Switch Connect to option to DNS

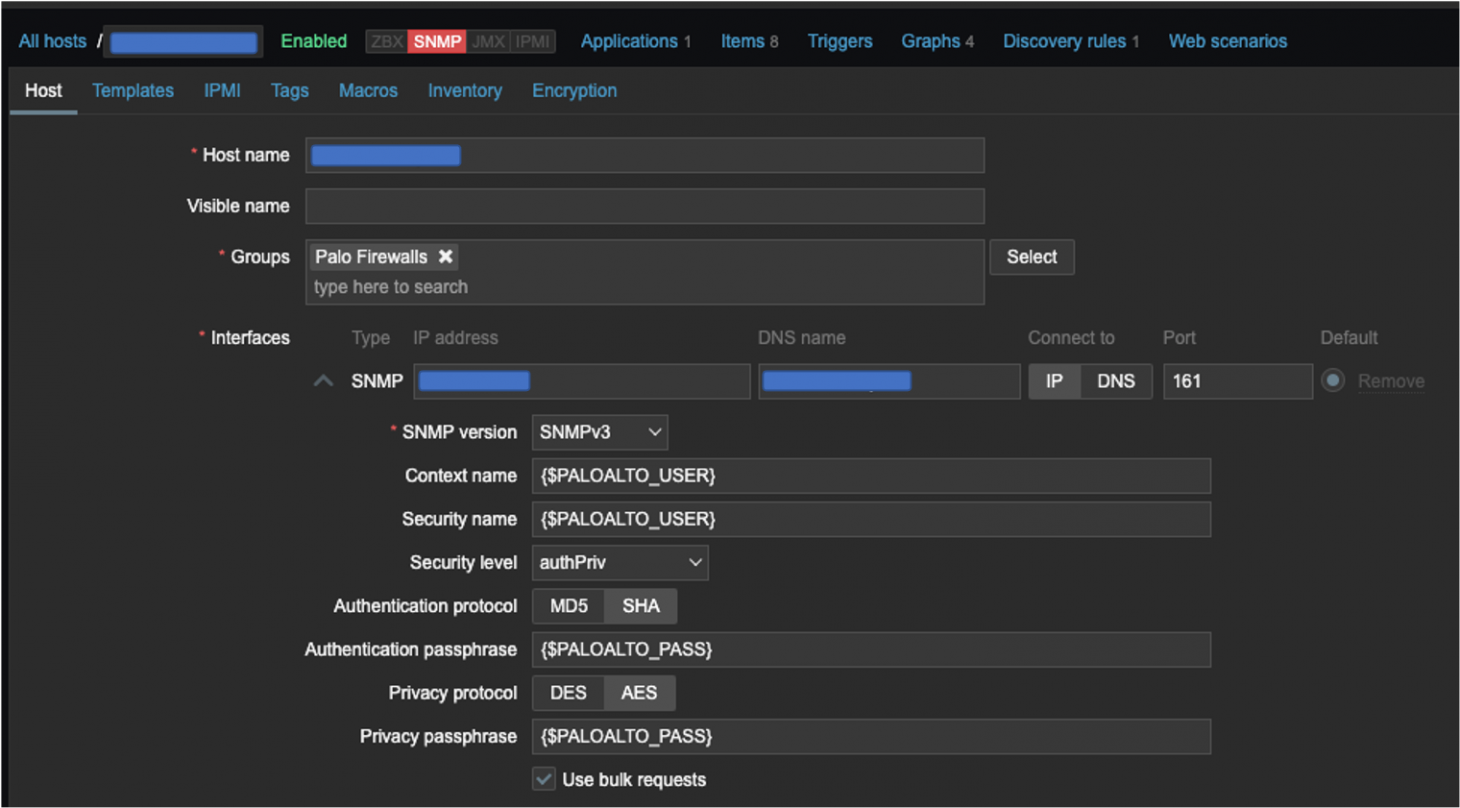[1116, 381]
